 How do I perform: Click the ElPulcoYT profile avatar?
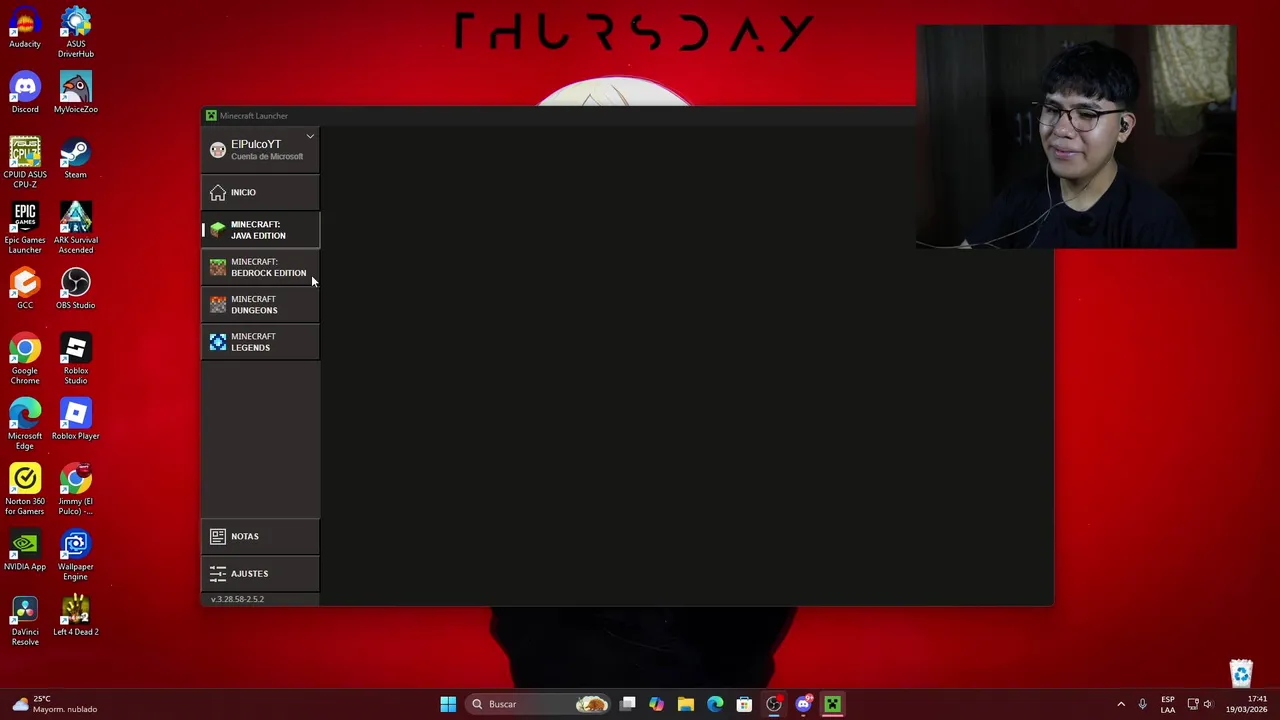tap(218, 150)
